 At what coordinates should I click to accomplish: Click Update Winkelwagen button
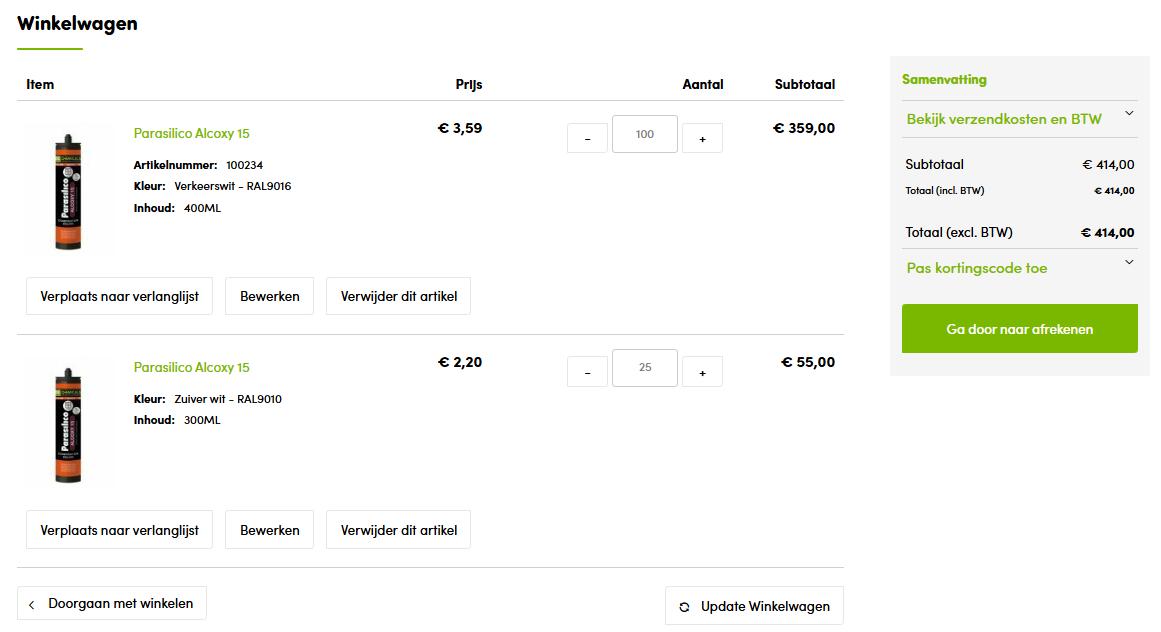[754, 606]
